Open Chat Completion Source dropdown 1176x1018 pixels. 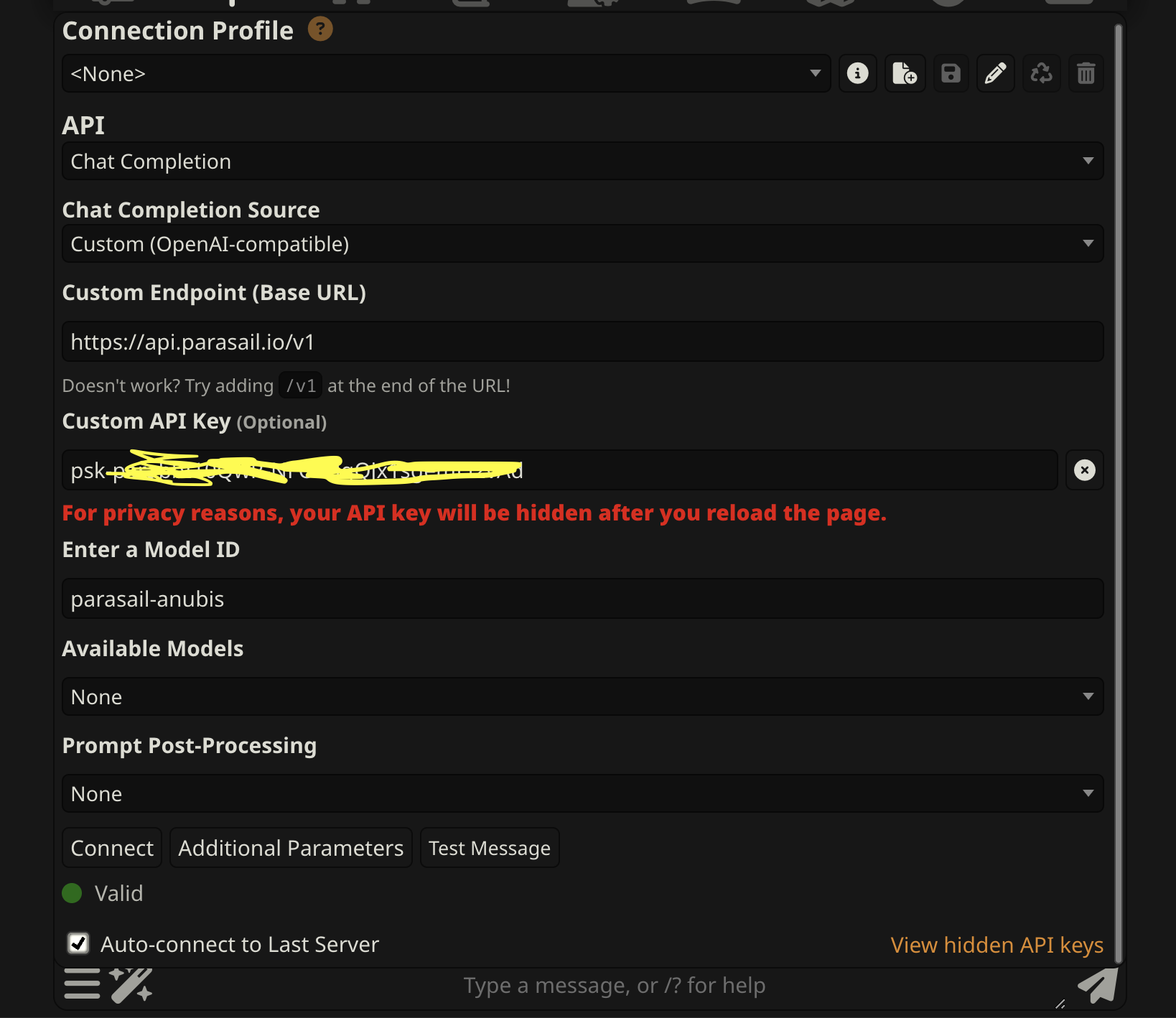click(582, 244)
